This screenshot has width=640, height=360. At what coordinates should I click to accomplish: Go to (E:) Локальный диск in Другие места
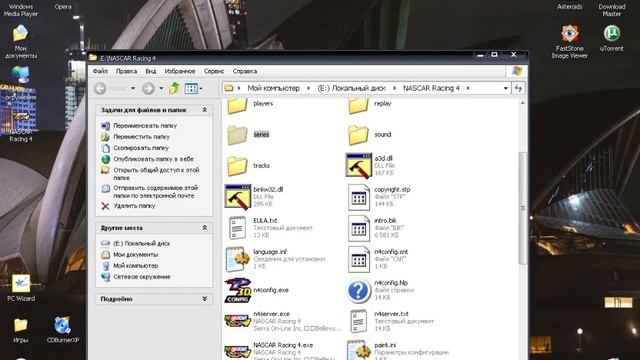click(141, 243)
